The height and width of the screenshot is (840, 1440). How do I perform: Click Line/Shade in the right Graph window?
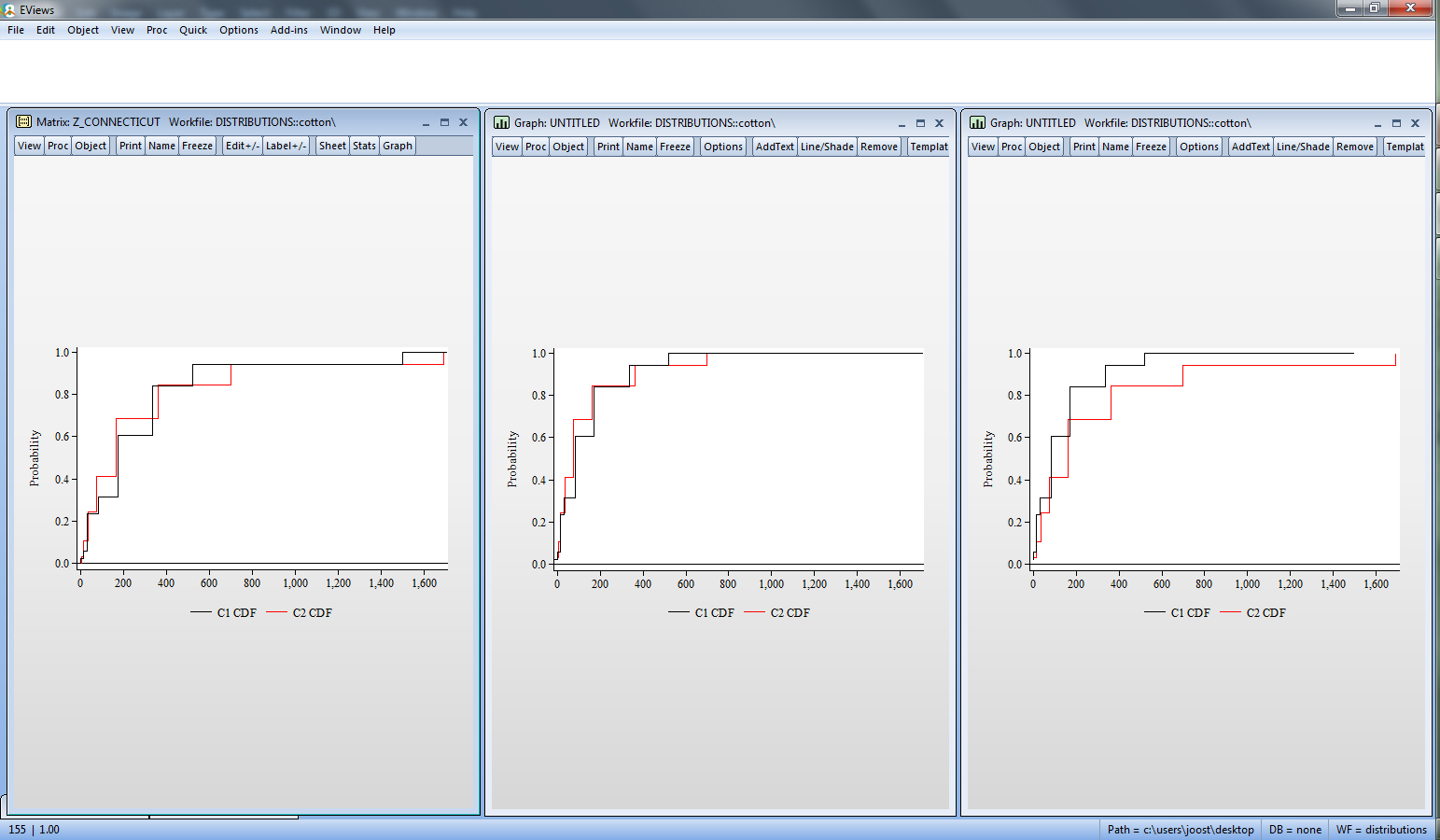[x=1303, y=147]
